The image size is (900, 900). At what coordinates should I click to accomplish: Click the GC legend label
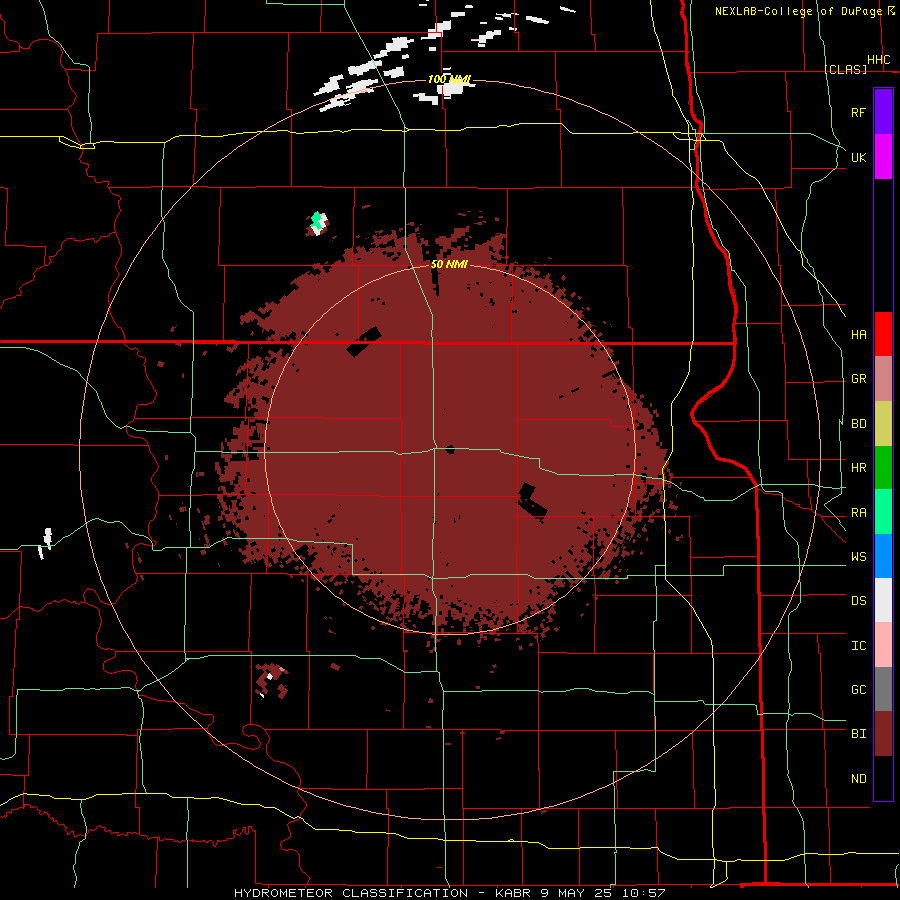[858, 690]
